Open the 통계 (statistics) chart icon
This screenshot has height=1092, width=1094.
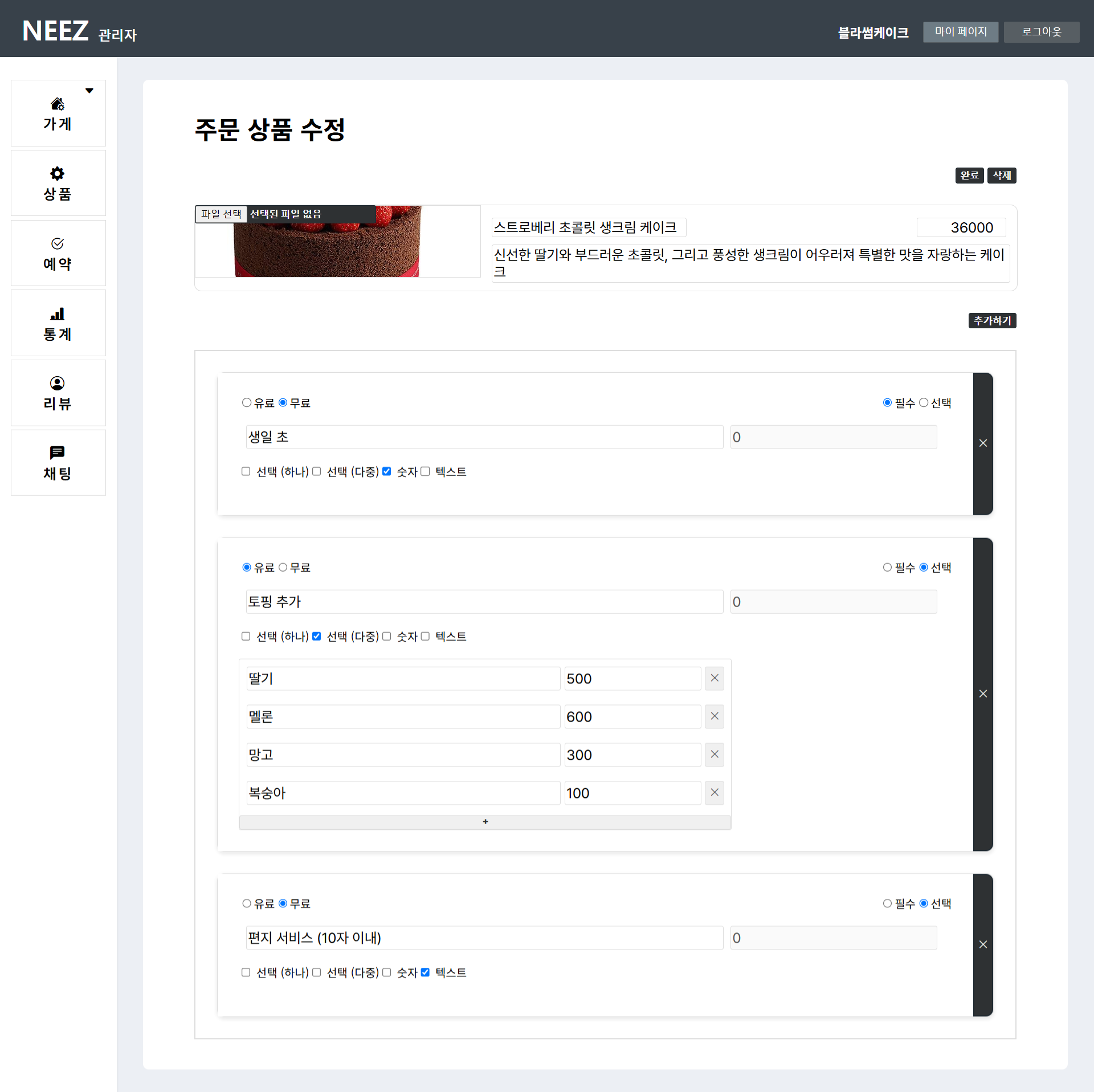58,314
